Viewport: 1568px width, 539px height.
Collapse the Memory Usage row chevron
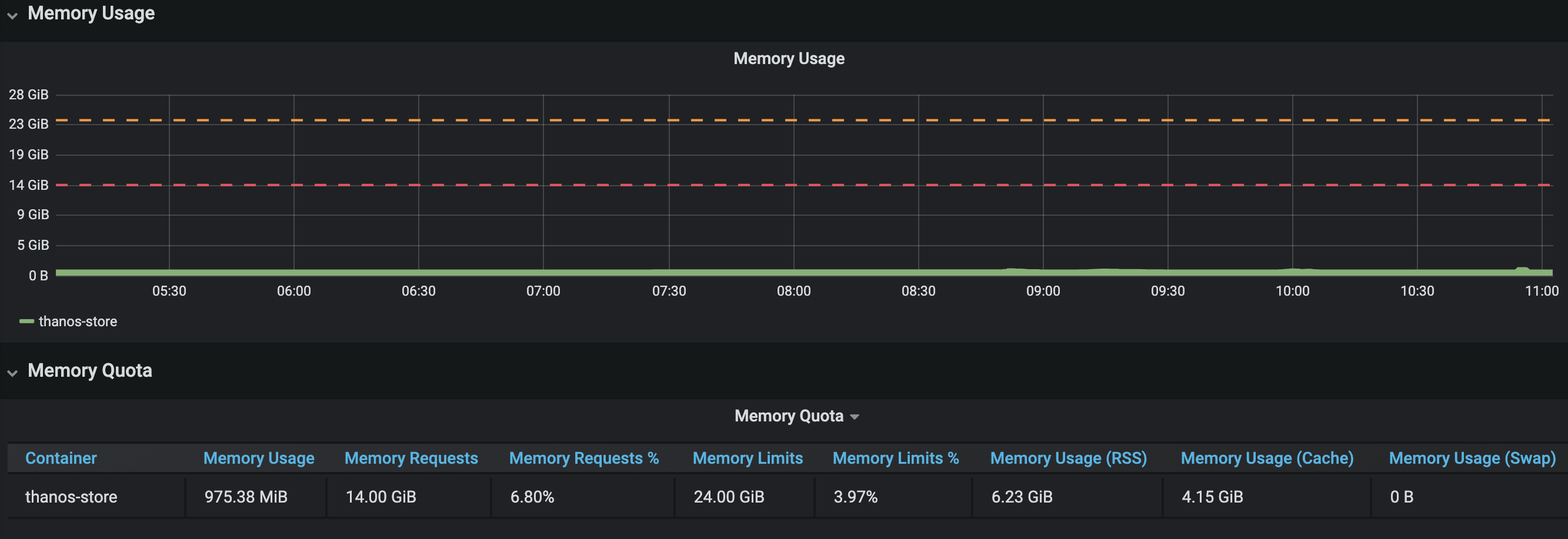[12, 16]
